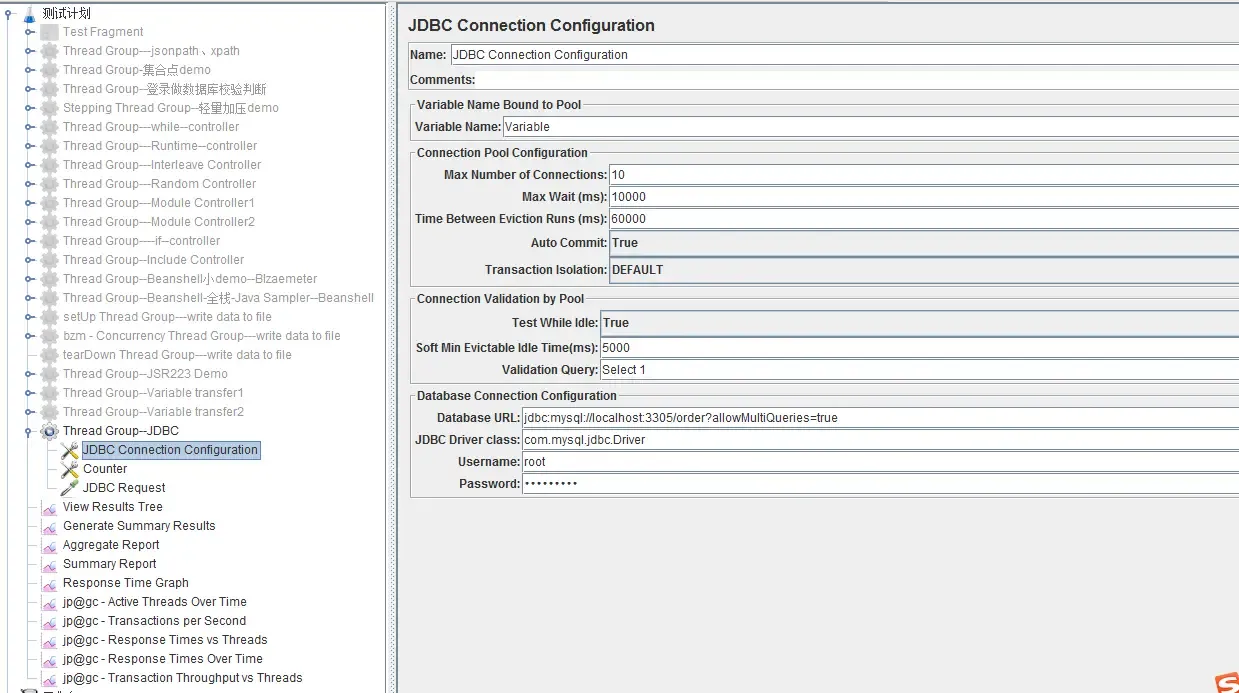This screenshot has height=693, width=1239.
Task: Click the Database URL input field
Action: [878, 418]
